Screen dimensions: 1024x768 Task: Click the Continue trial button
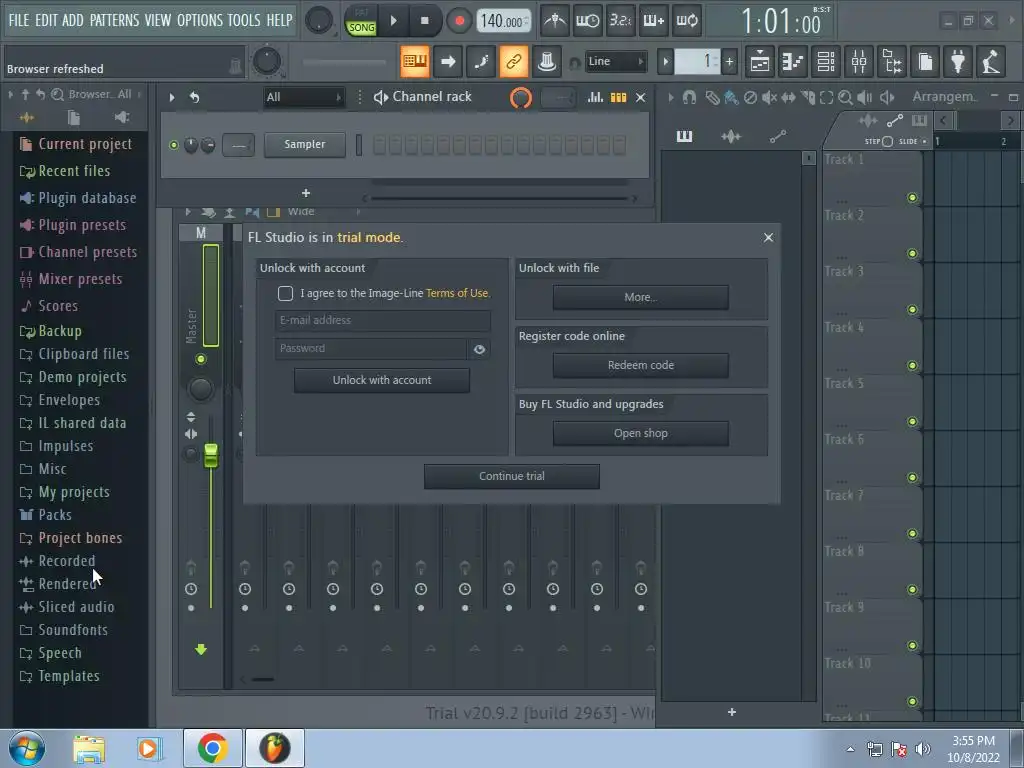(x=511, y=477)
